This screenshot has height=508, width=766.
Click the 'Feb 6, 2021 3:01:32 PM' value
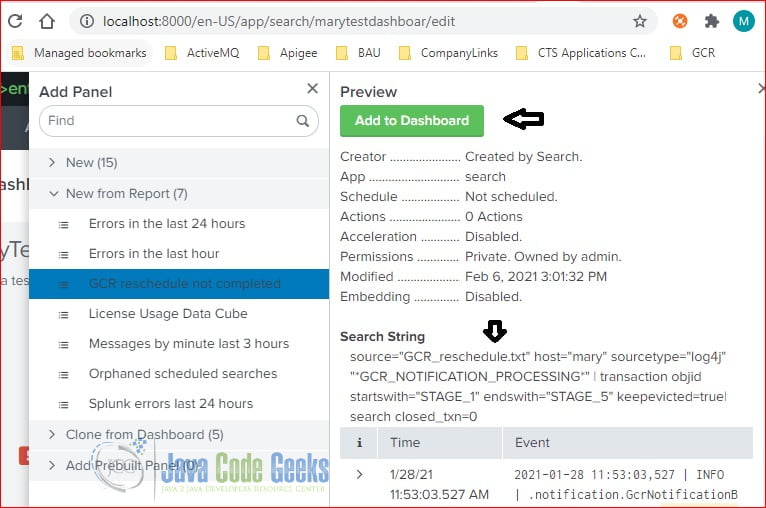pyautogui.click(x=536, y=276)
